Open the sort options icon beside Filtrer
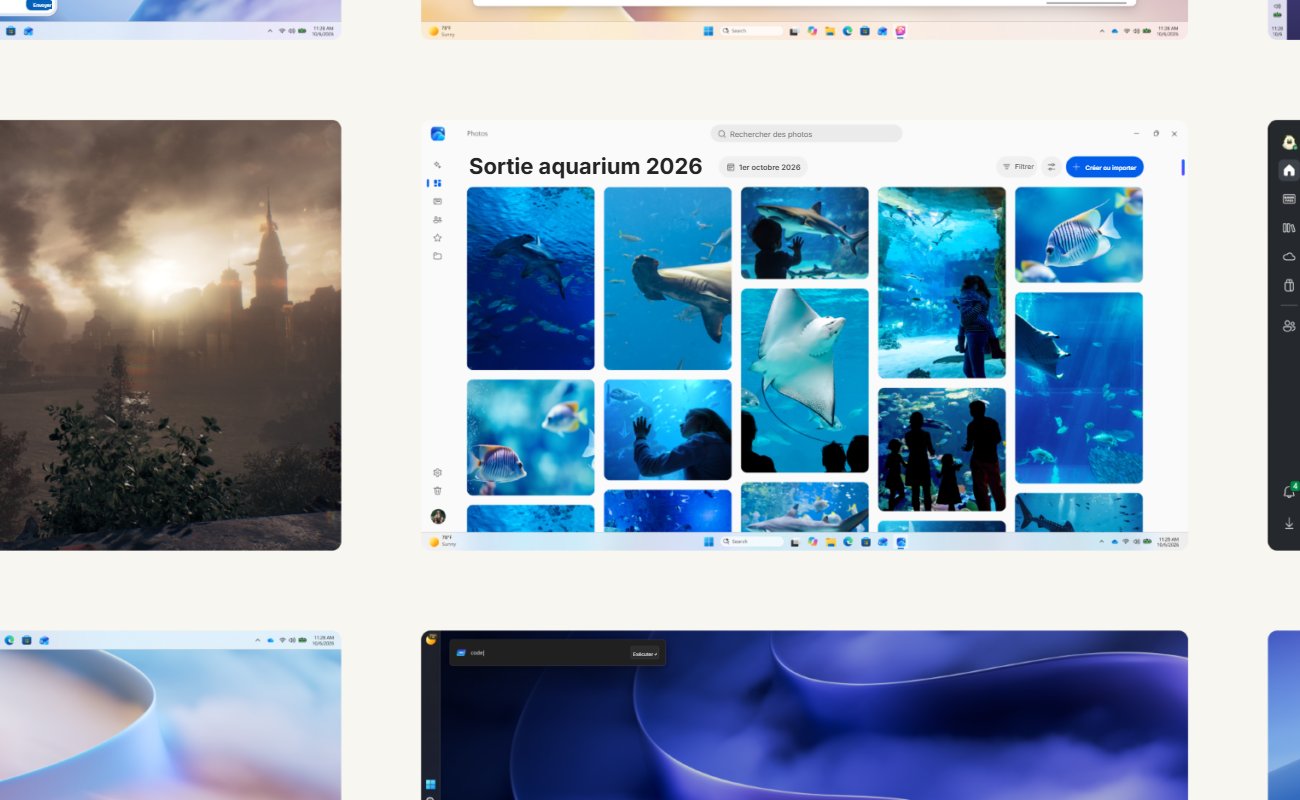1300x800 pixels. coord(1051,167)
